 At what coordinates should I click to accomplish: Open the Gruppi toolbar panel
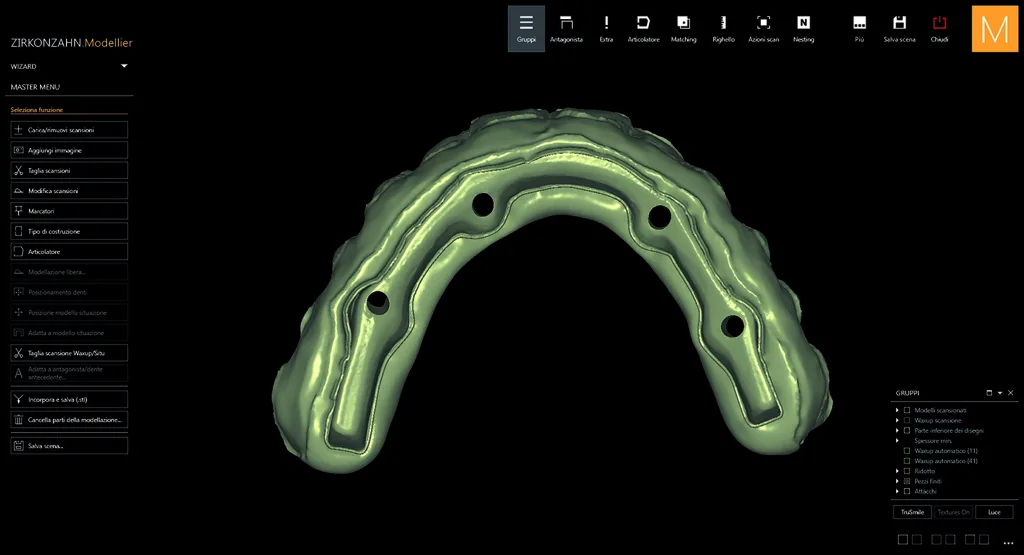click(x=526, y=29)
